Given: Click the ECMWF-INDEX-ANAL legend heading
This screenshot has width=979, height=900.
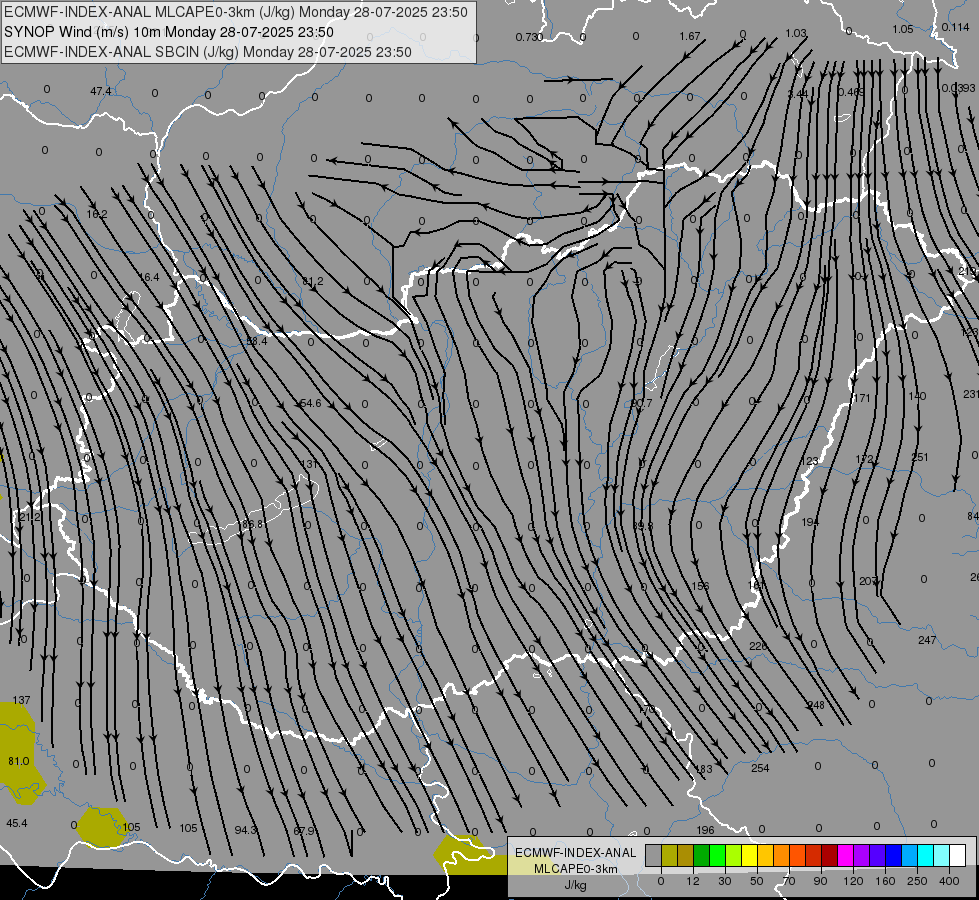Looking at the screenshot, I should pyautogui.click(x=576, y=853).
